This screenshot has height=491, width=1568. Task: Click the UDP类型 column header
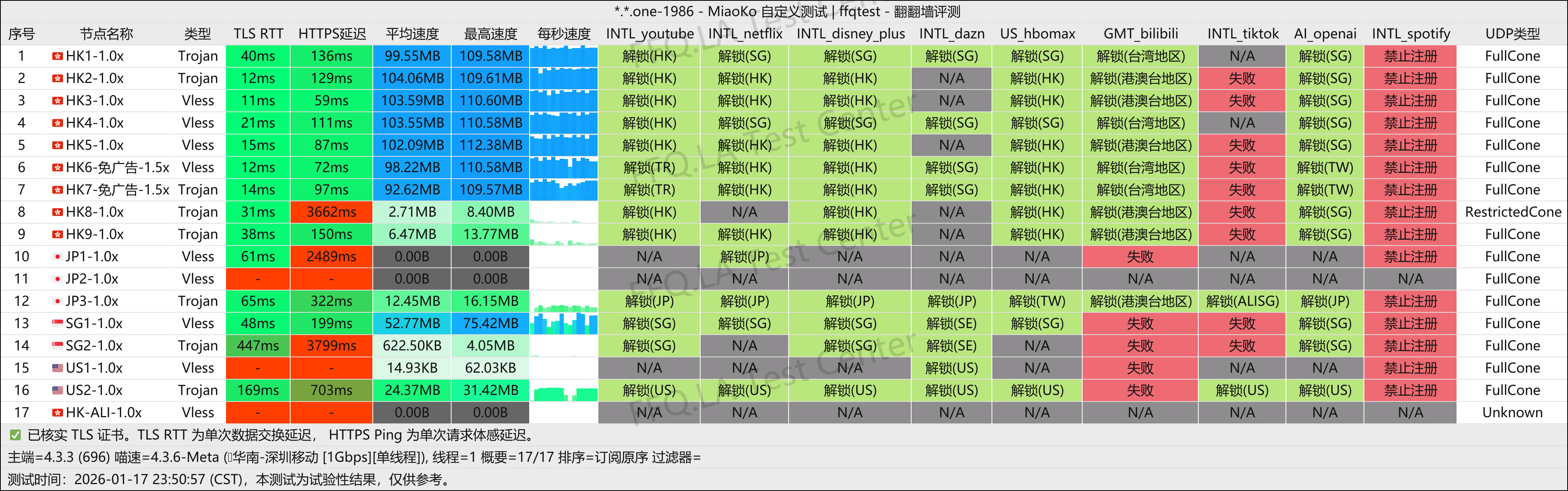click(x=1513, y=34)
